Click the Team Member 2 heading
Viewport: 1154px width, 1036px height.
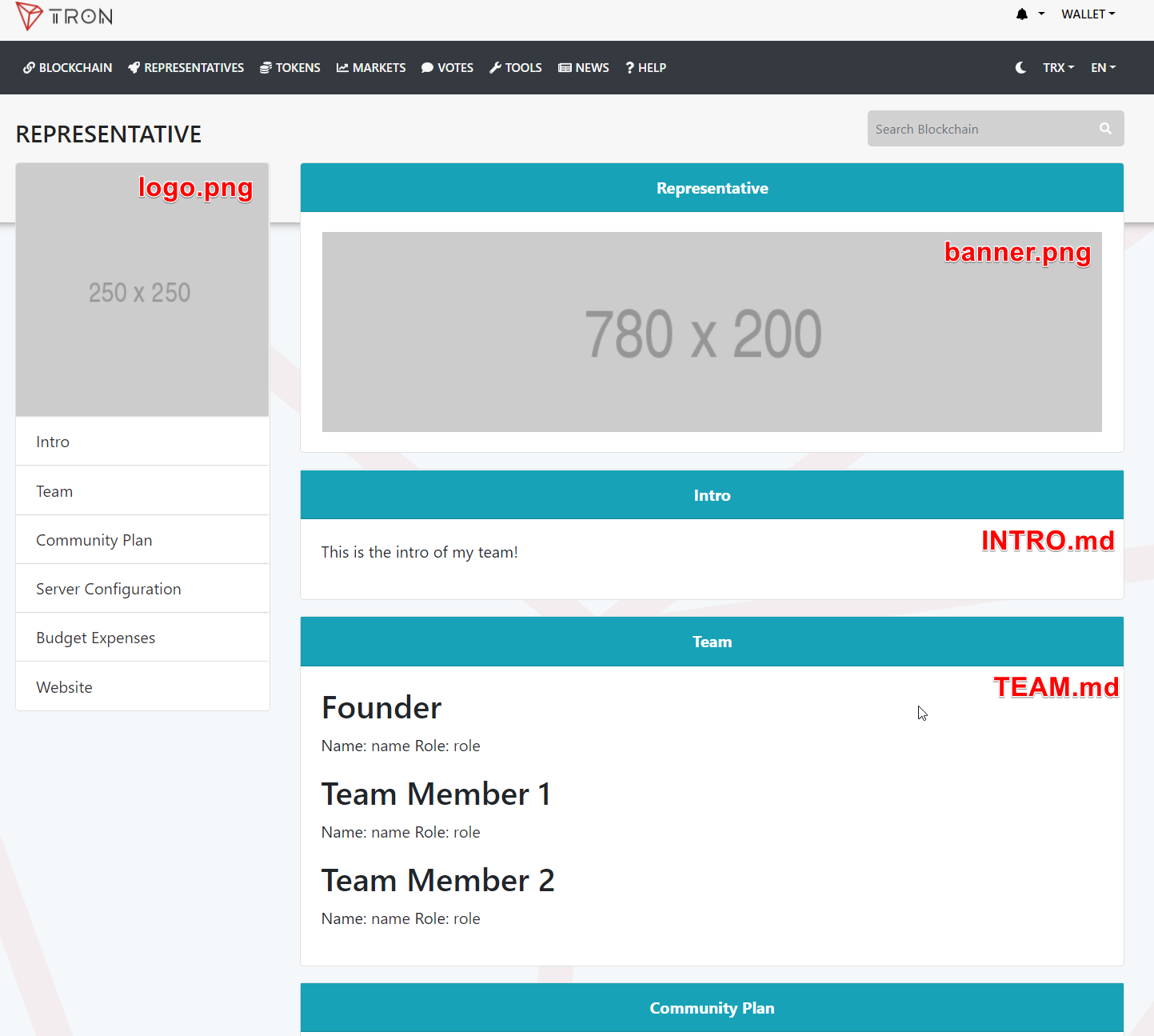click(438, 881)
